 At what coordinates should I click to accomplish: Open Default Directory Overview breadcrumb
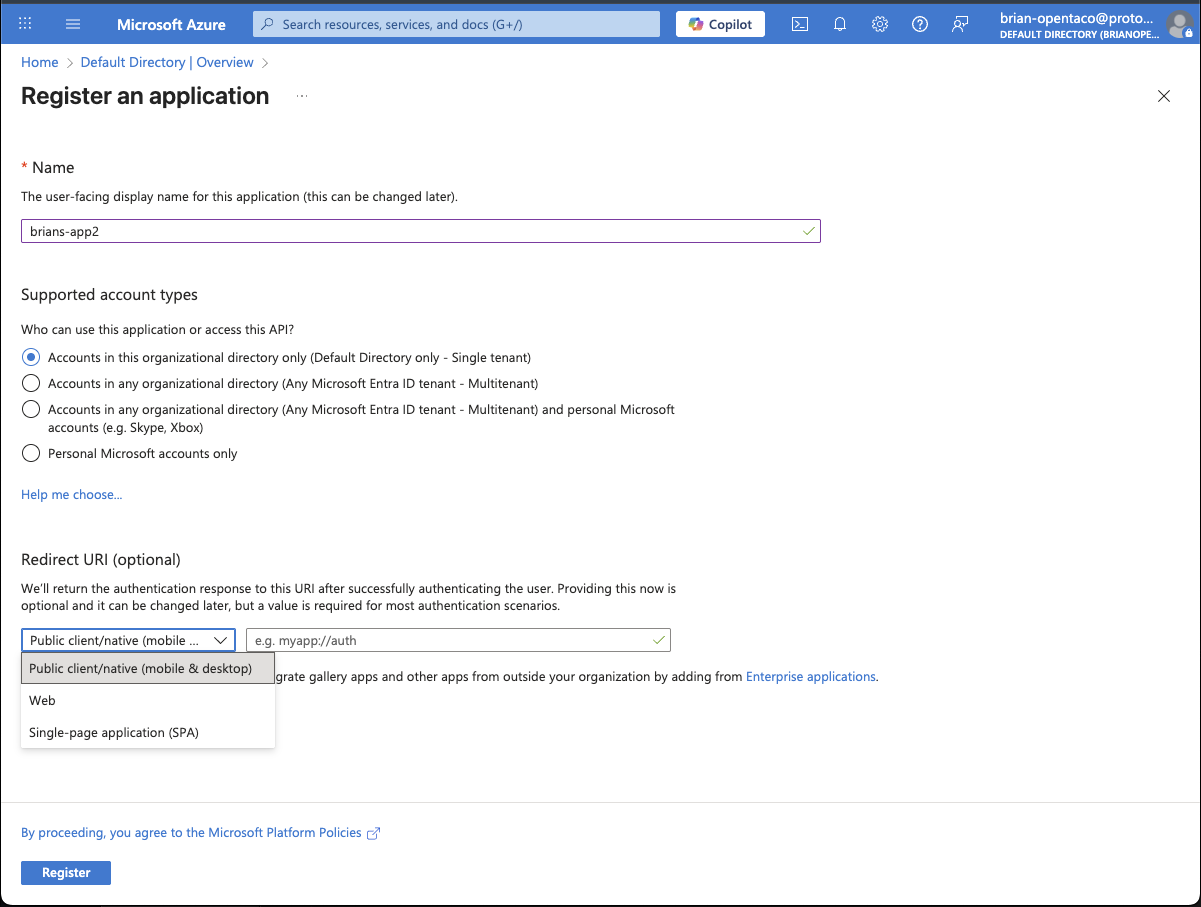[x=166, y=62]
